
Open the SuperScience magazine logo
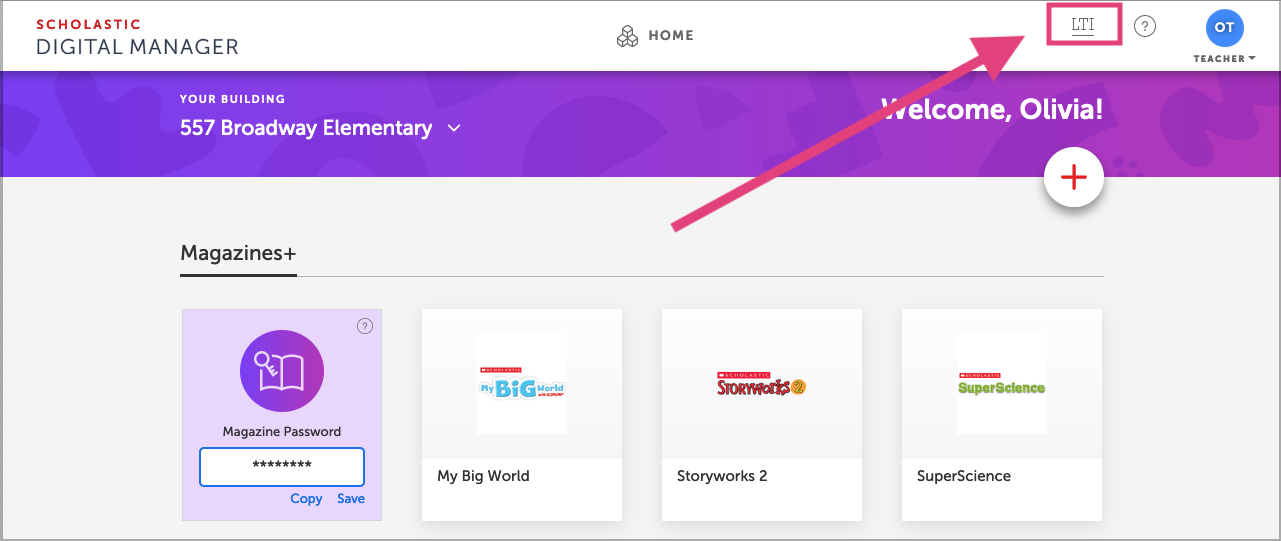1001,386
